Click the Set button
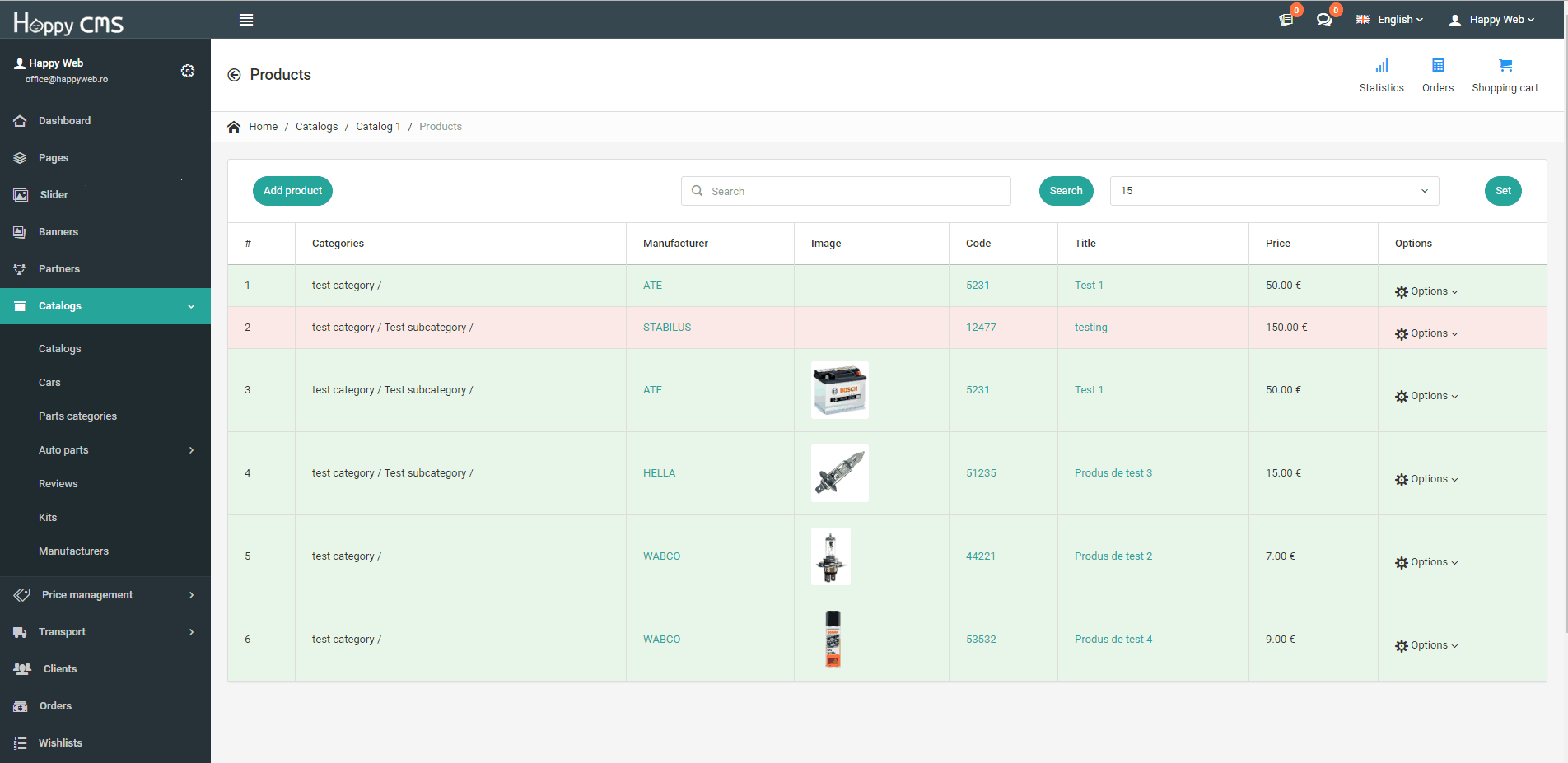Viewport: 1568px width, 763px height. [1503, 191]
